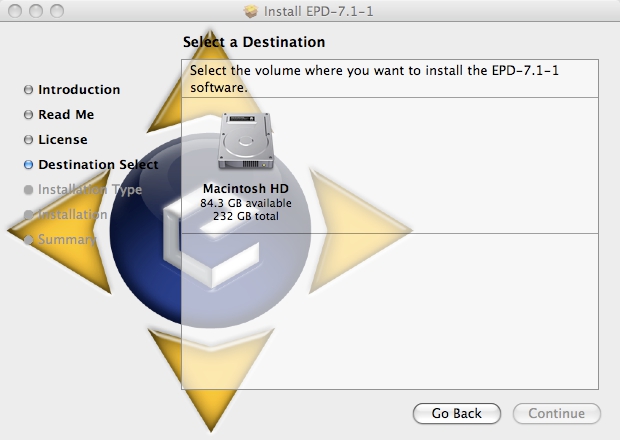Click the package icon in the title bar
Image resolution: width=620 pixels, height=440 pixels.
click(251, 11)
